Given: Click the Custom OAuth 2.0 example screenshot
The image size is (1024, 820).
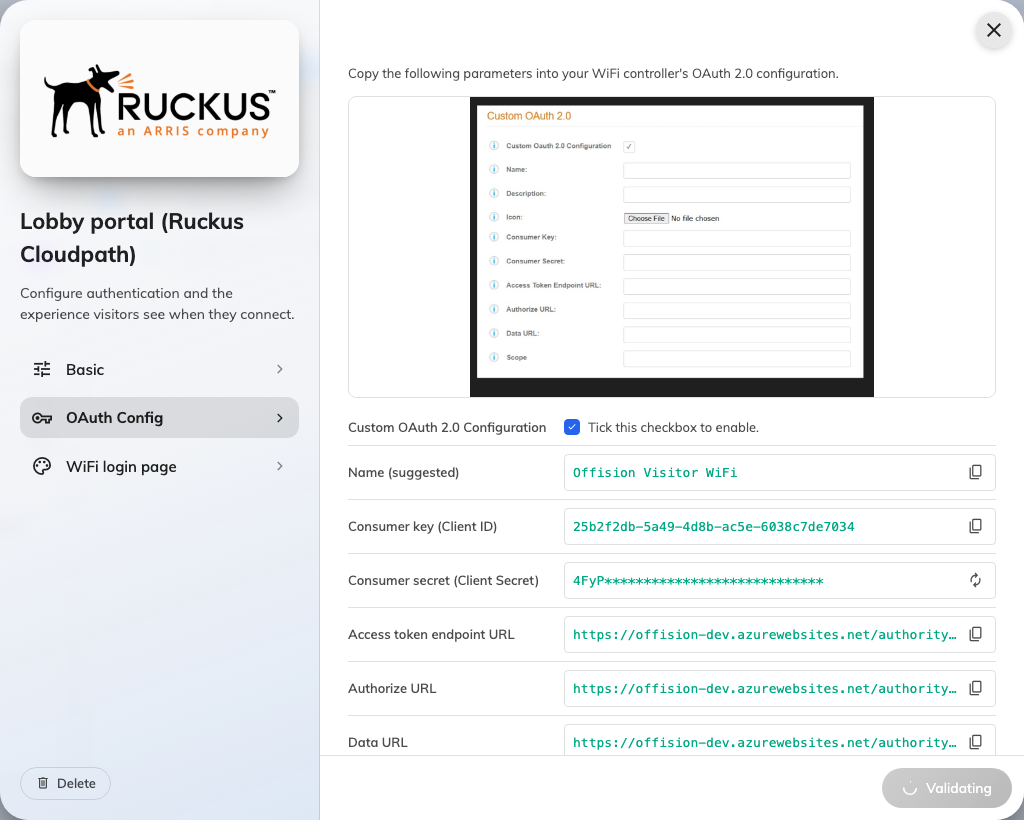Looking at the screenshot, I should (671, 247).
